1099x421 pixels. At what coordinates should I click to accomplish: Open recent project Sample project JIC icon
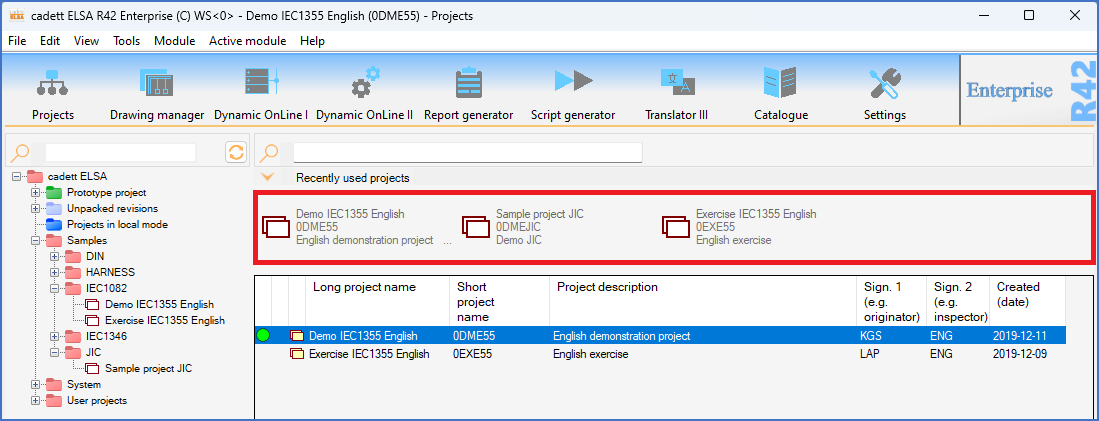coord(476,227)
